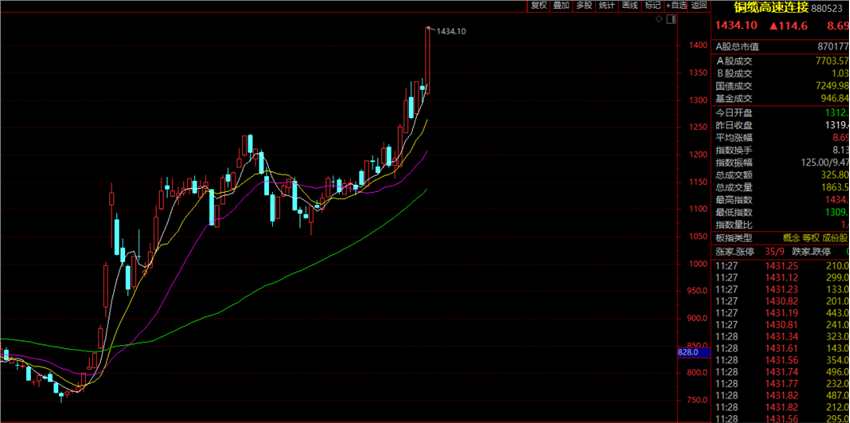Select the tick row priced 1431.19
The width and height of the screenshot is (850, 423).
tap(781, 313)
